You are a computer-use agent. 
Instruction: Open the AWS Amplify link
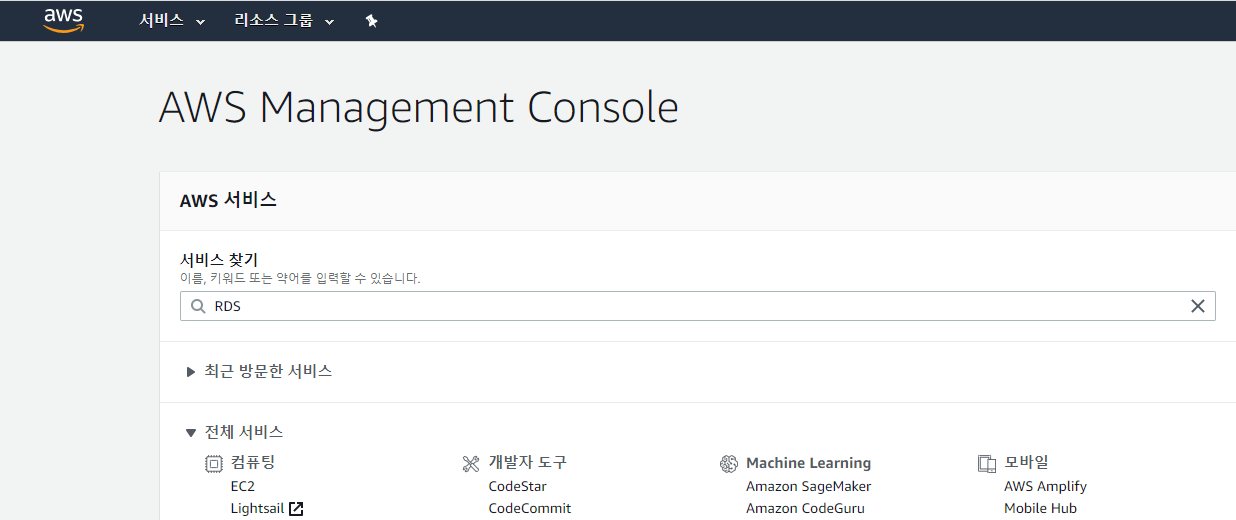click(x=1045, y=486)
